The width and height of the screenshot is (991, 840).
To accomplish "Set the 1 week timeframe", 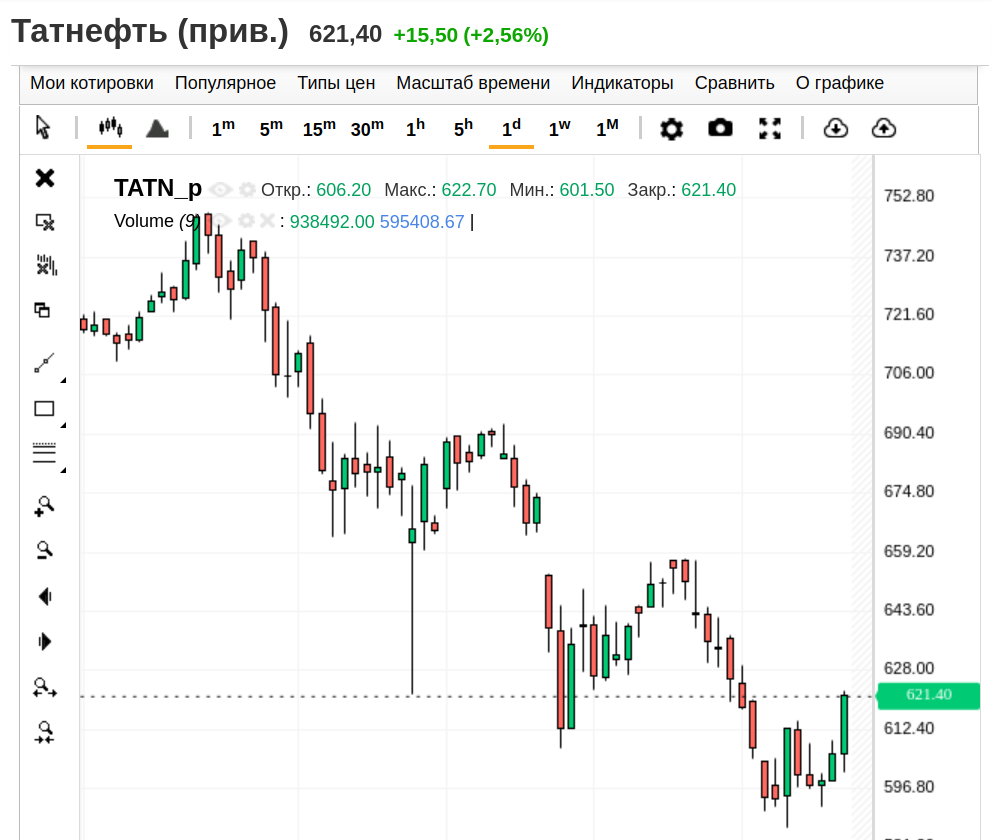I will 559,128.
